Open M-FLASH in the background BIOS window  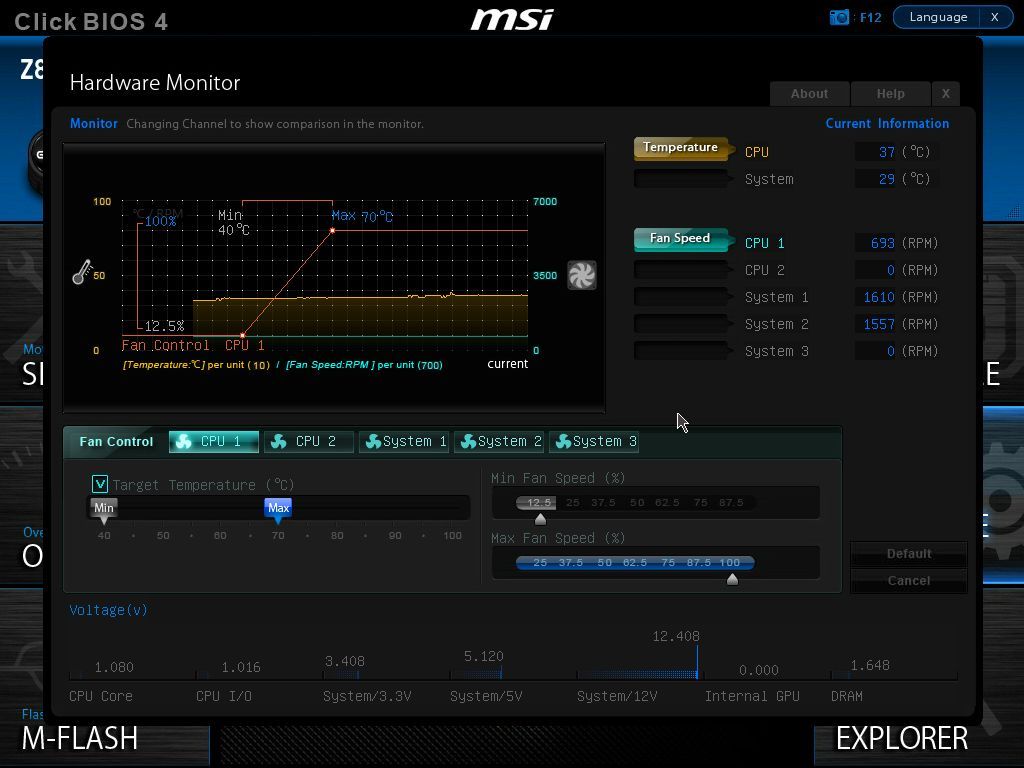(x=80, y=738)
